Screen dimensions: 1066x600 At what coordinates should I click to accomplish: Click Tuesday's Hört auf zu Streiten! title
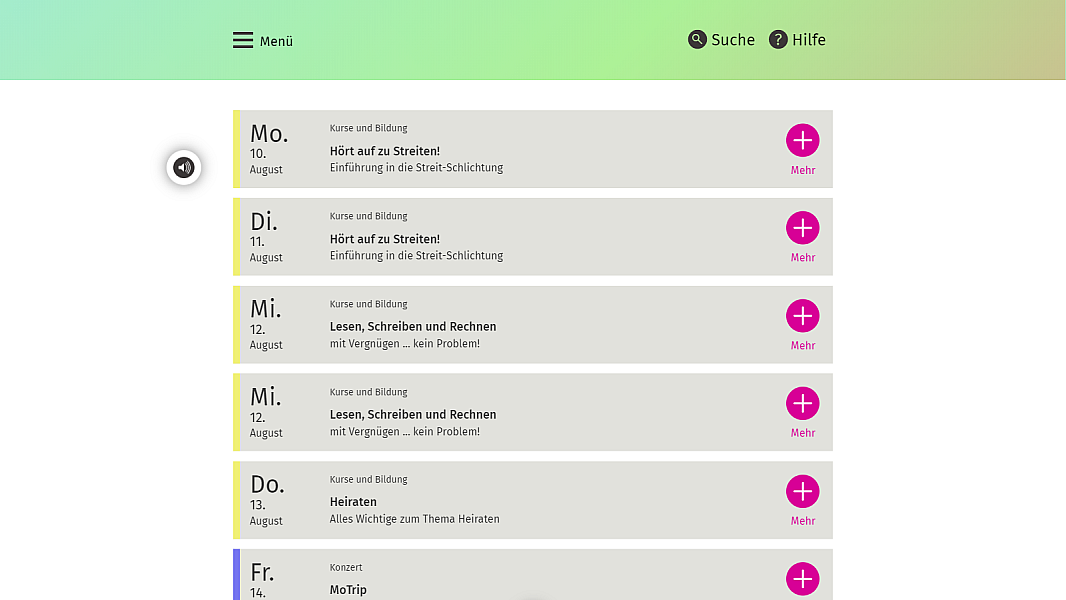[x=385, y=239]
